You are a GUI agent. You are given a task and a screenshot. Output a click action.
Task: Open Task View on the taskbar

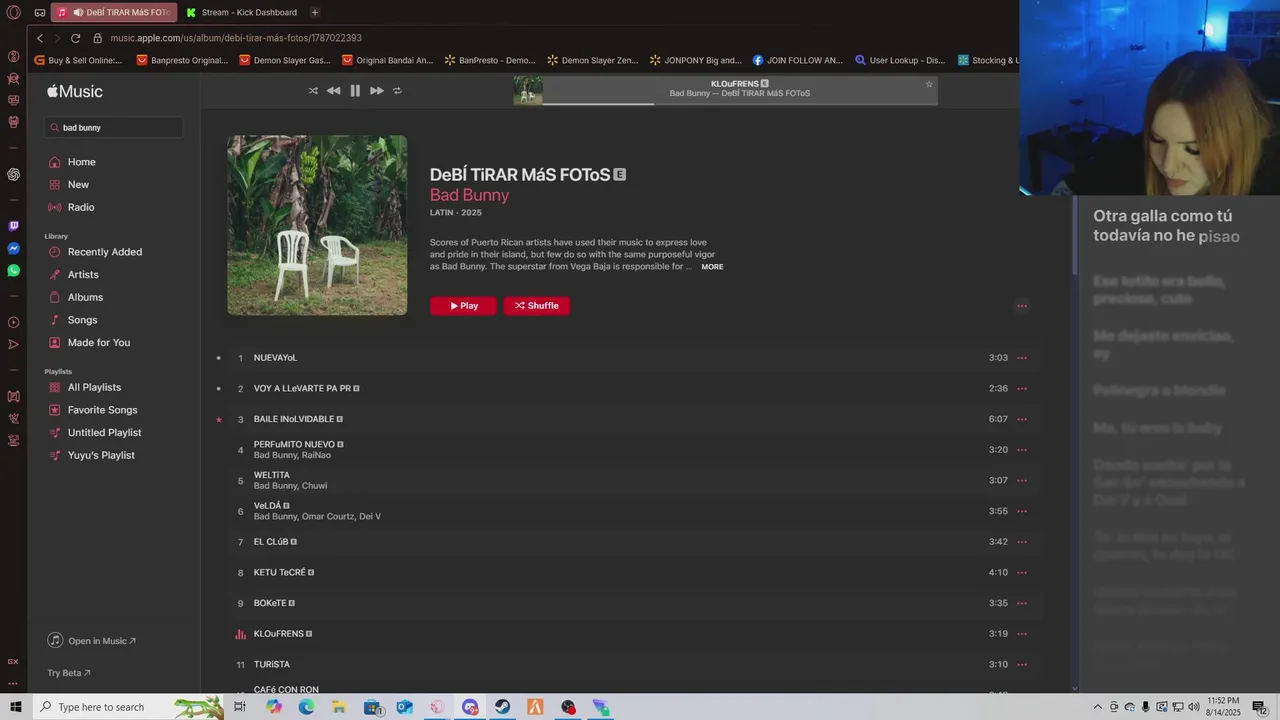tap(240, 707)
